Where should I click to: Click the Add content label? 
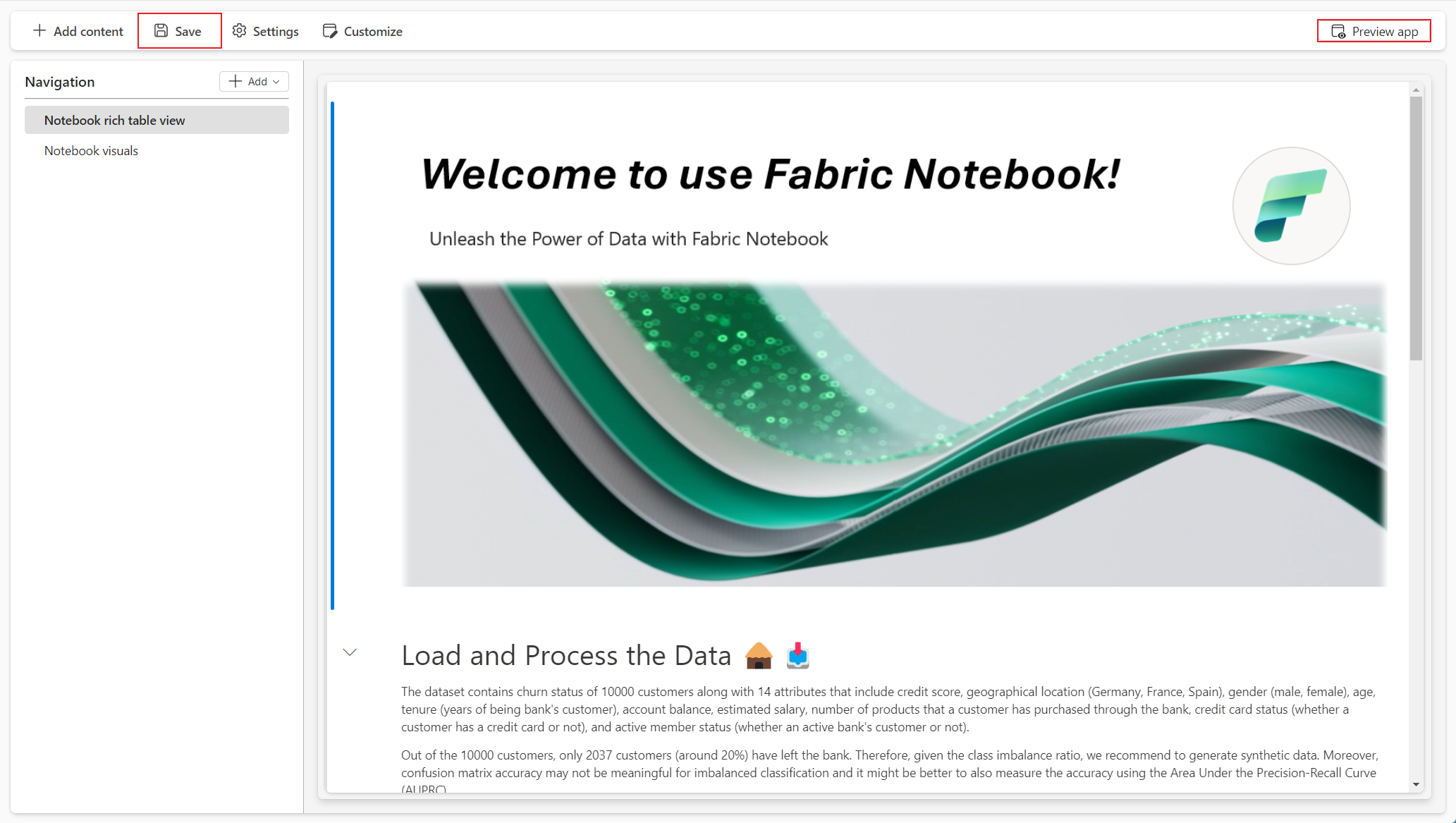88,32
